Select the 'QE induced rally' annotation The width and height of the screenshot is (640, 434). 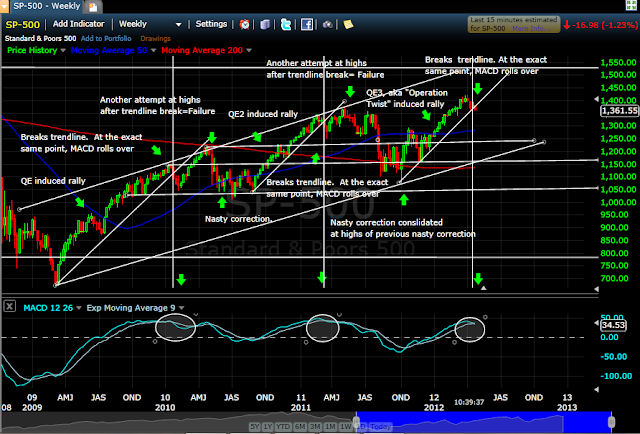tap(53, 181)
